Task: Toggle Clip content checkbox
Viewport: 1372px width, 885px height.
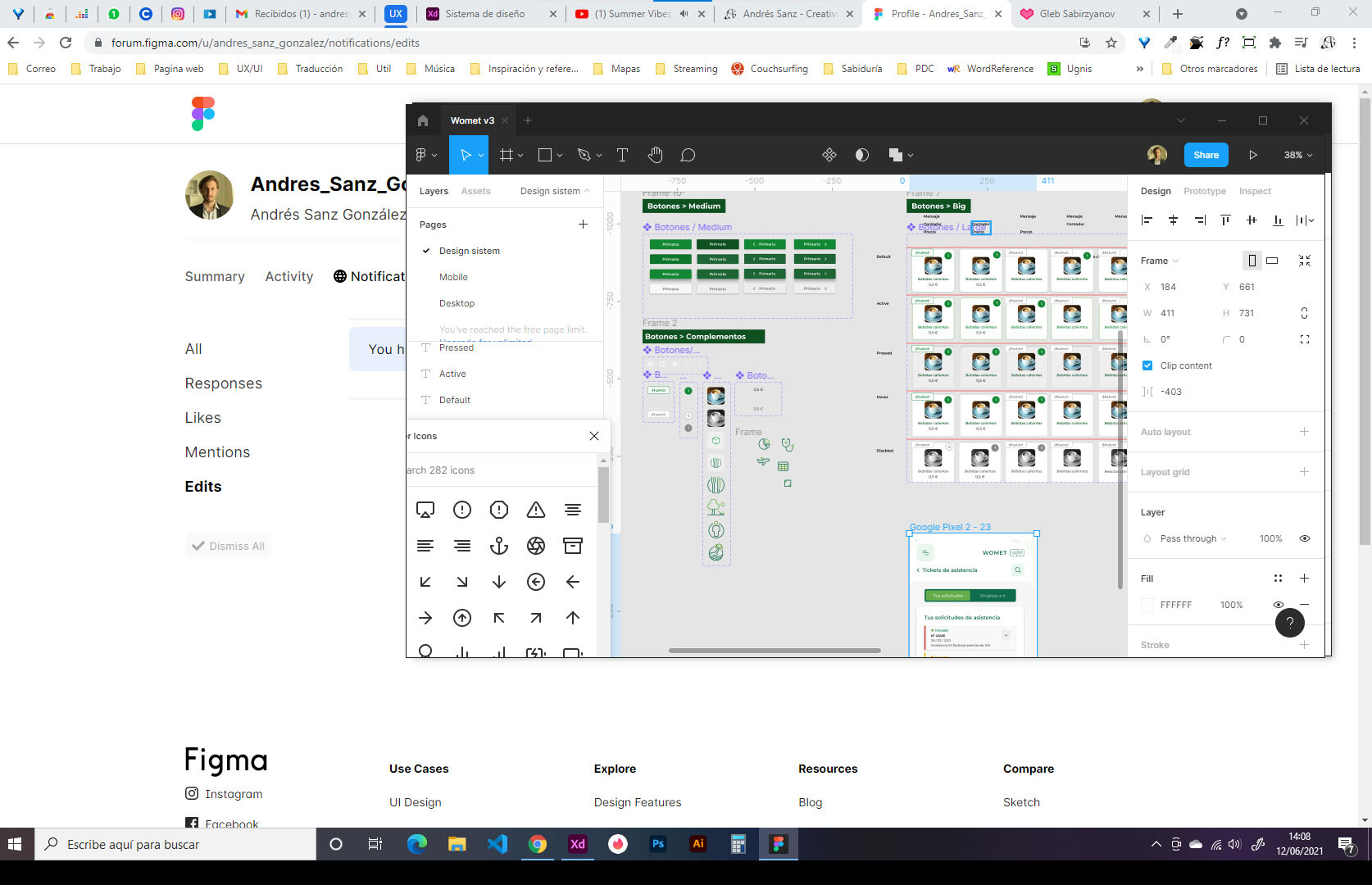Action: [1147, 365]
